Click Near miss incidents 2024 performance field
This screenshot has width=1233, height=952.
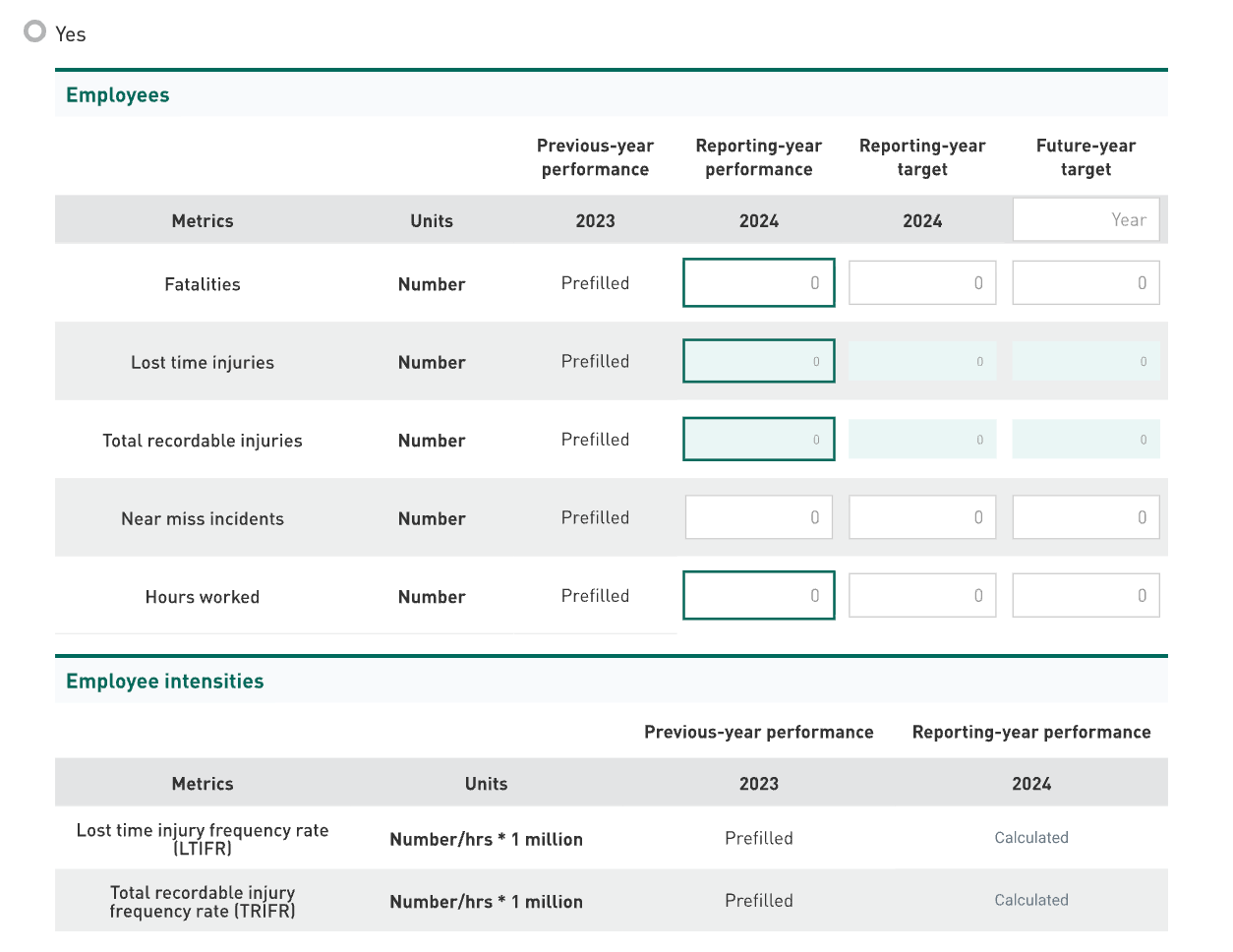(758, 517)
